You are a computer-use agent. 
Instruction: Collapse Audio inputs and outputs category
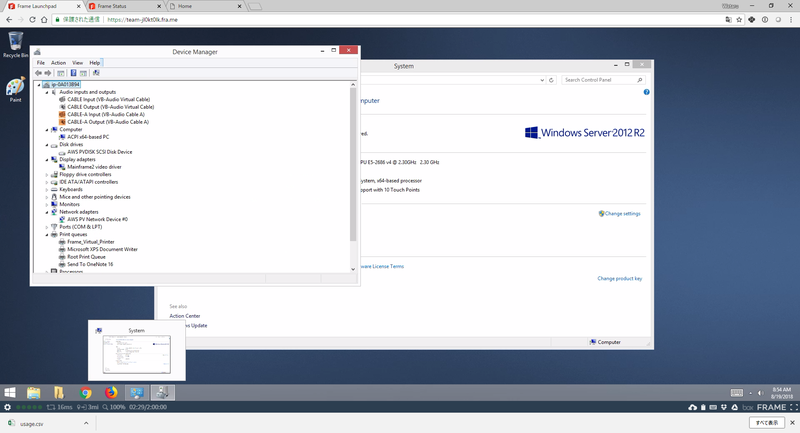tap(47, 92)
